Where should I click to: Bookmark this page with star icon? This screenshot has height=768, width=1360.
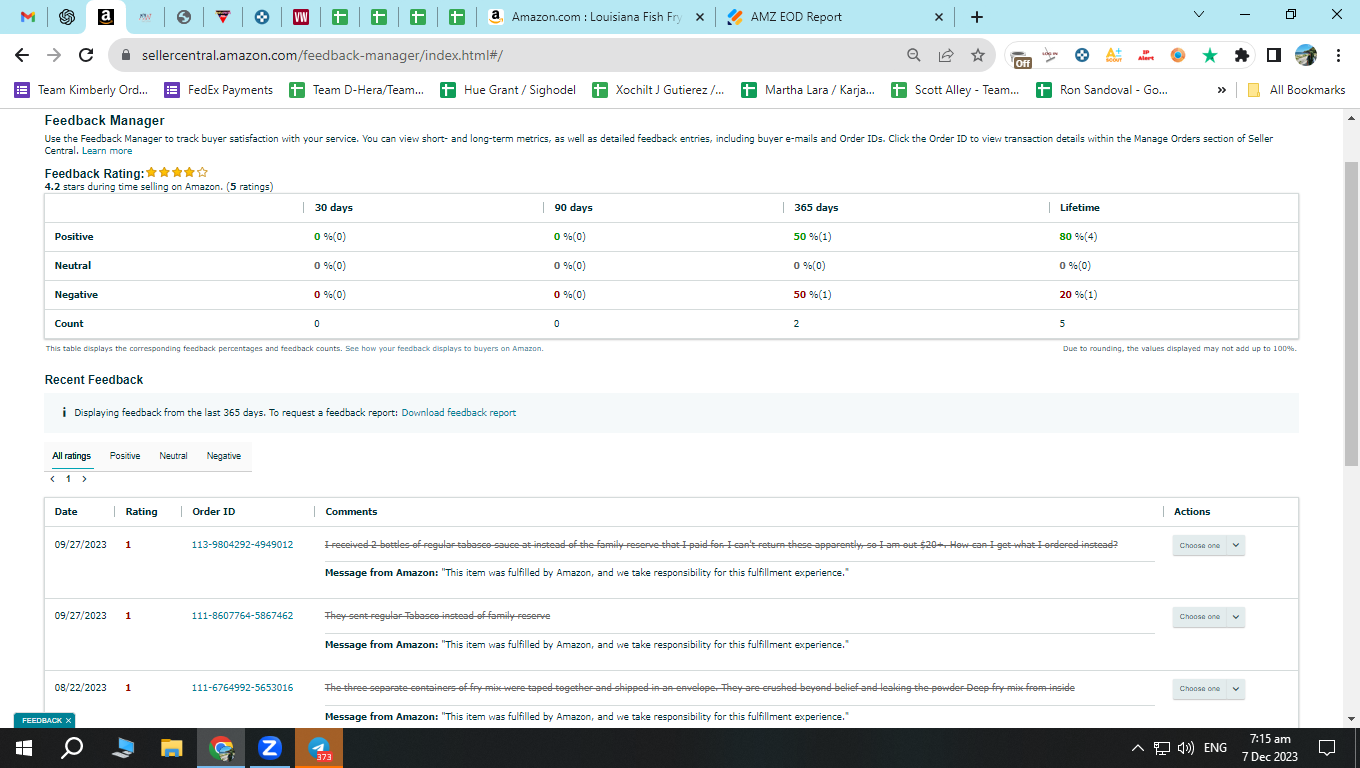click(x=978, y=55)
